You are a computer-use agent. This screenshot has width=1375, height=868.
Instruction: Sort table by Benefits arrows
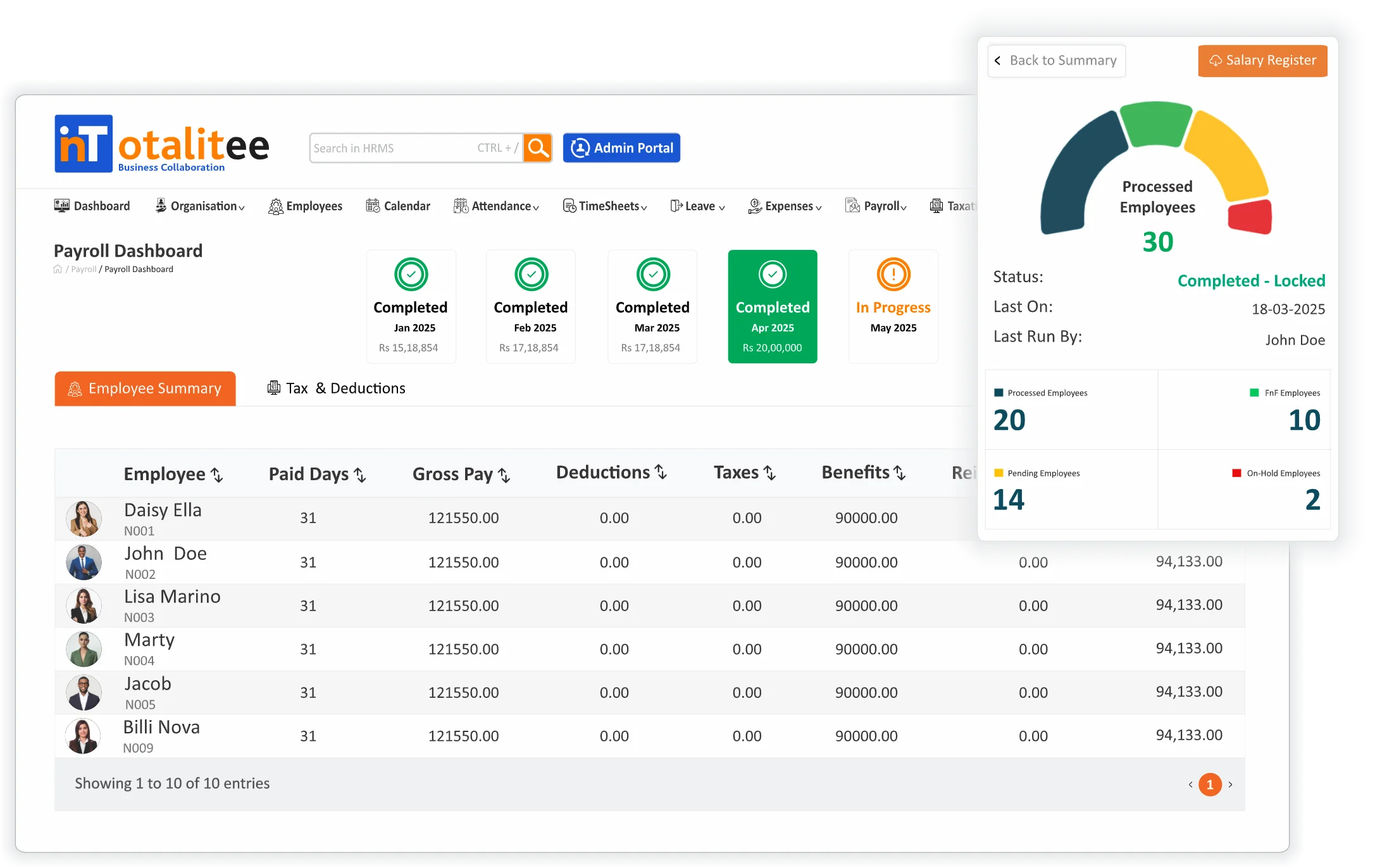point(900,473)
